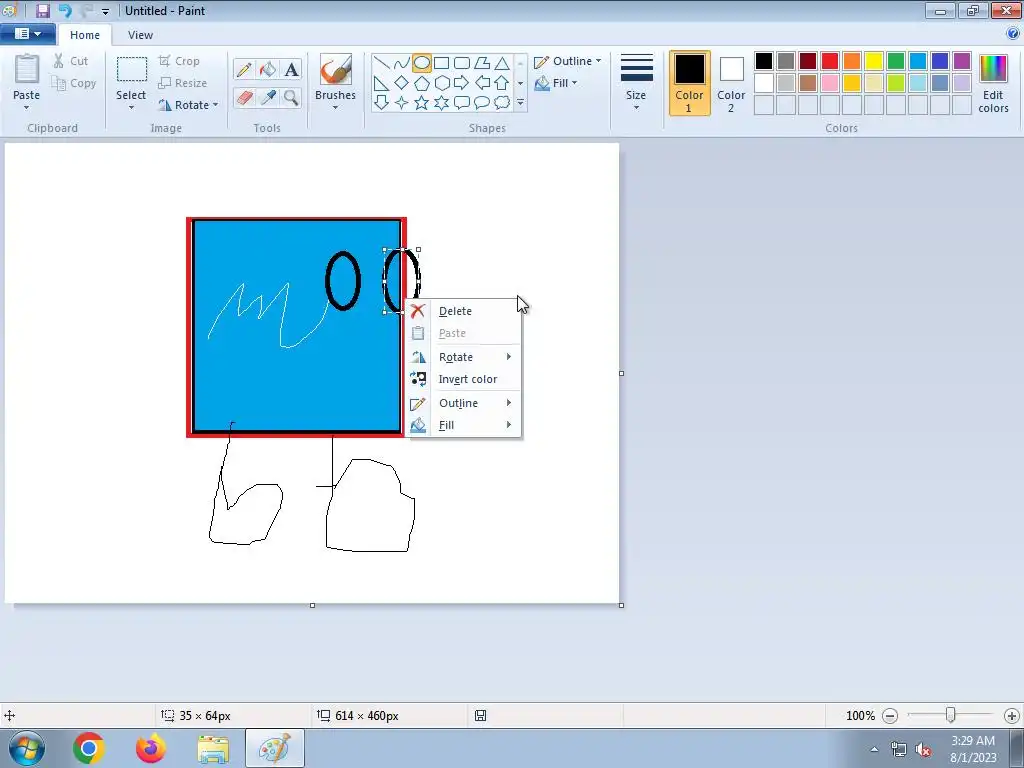The image size is (1024, 768).
Task: Expand the shapes gallery more arrow
Action: 520,103
